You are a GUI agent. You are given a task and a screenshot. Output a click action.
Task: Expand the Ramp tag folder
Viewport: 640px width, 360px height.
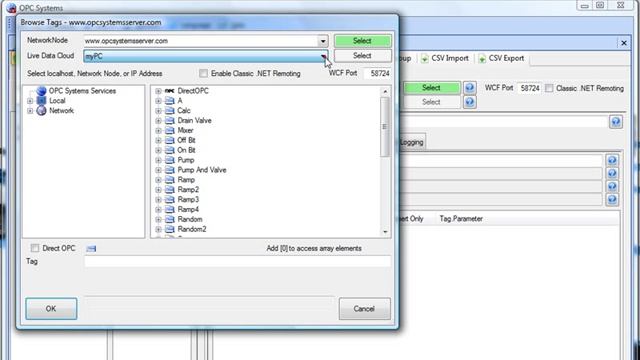(158, 180)
